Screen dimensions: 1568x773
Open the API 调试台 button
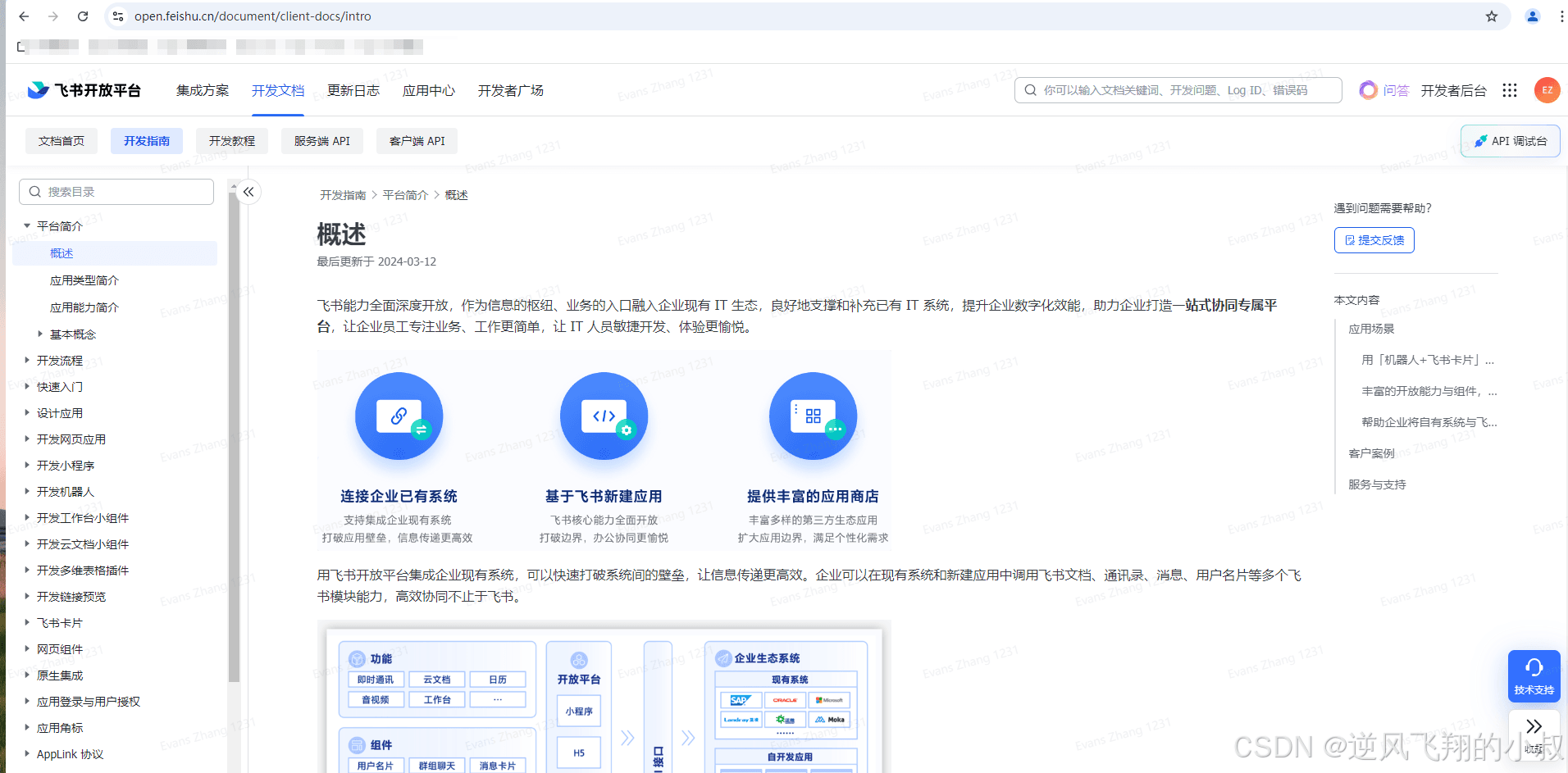pos(1510,141)
